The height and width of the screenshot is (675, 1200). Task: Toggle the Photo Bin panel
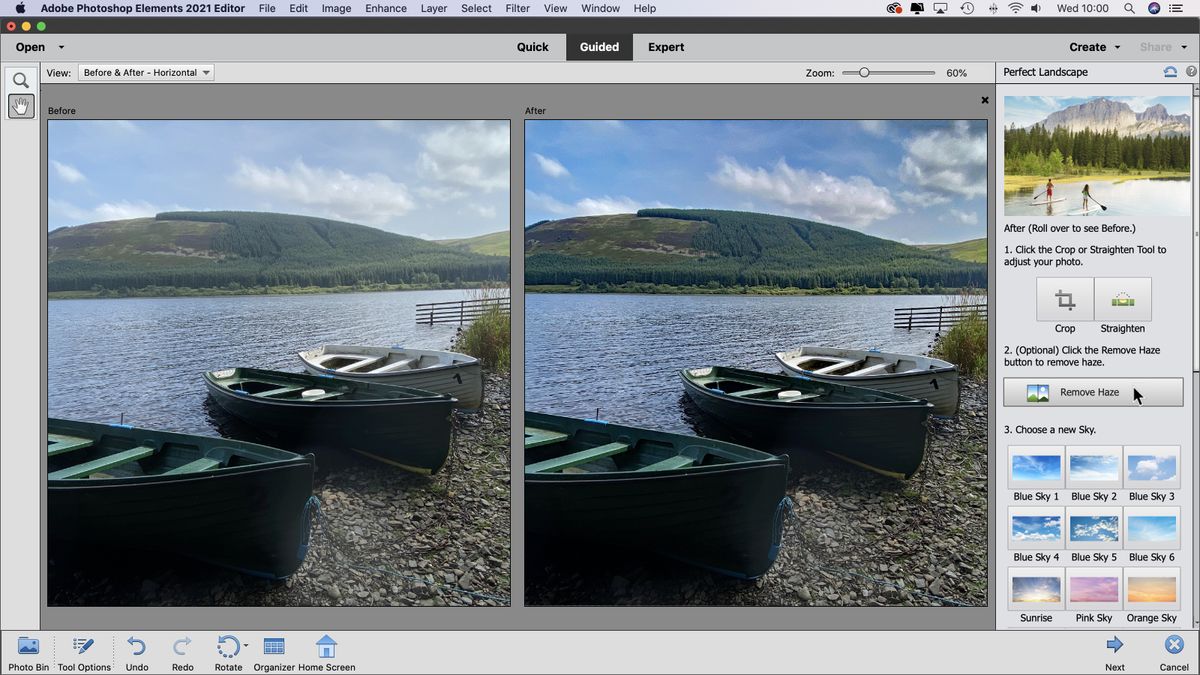[x=28, y=651]
